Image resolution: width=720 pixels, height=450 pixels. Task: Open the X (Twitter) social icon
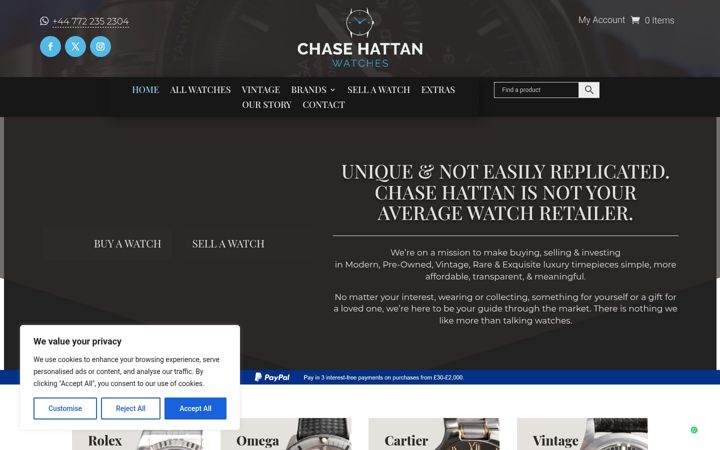pos(75,46)
